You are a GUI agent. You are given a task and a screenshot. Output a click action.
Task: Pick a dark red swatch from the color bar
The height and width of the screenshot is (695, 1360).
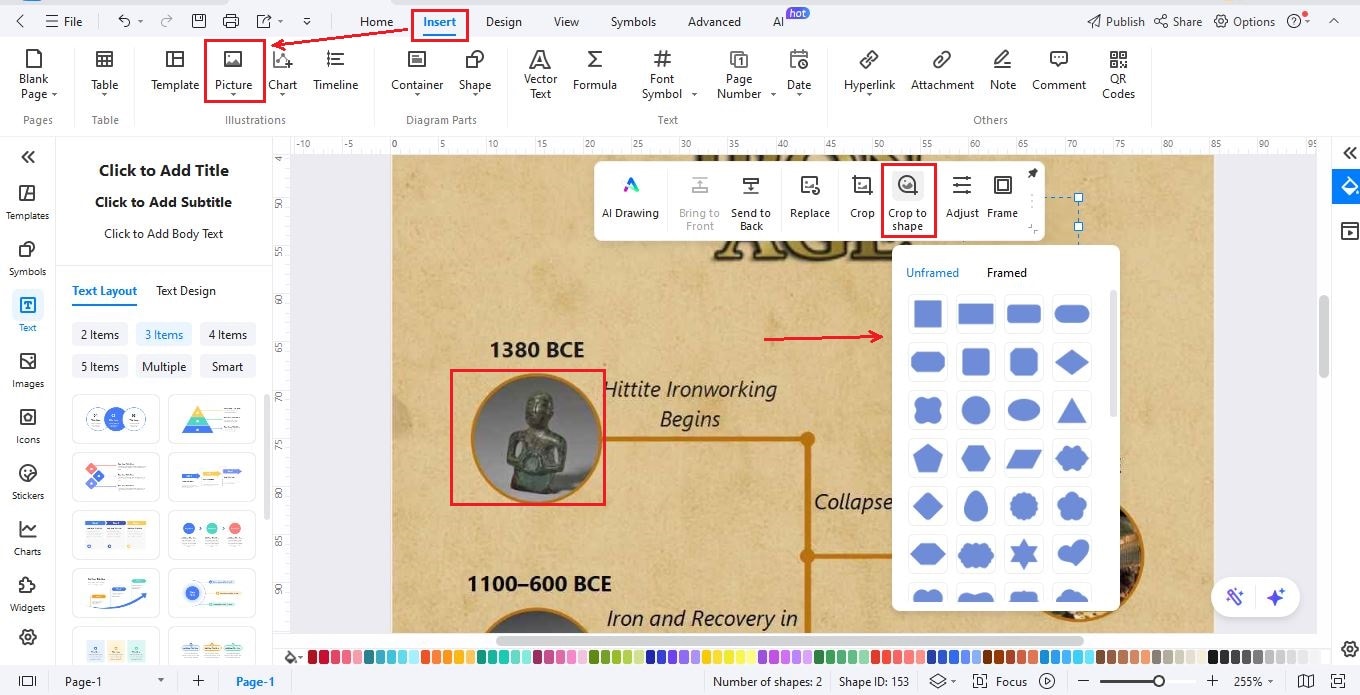click(313, 657)
